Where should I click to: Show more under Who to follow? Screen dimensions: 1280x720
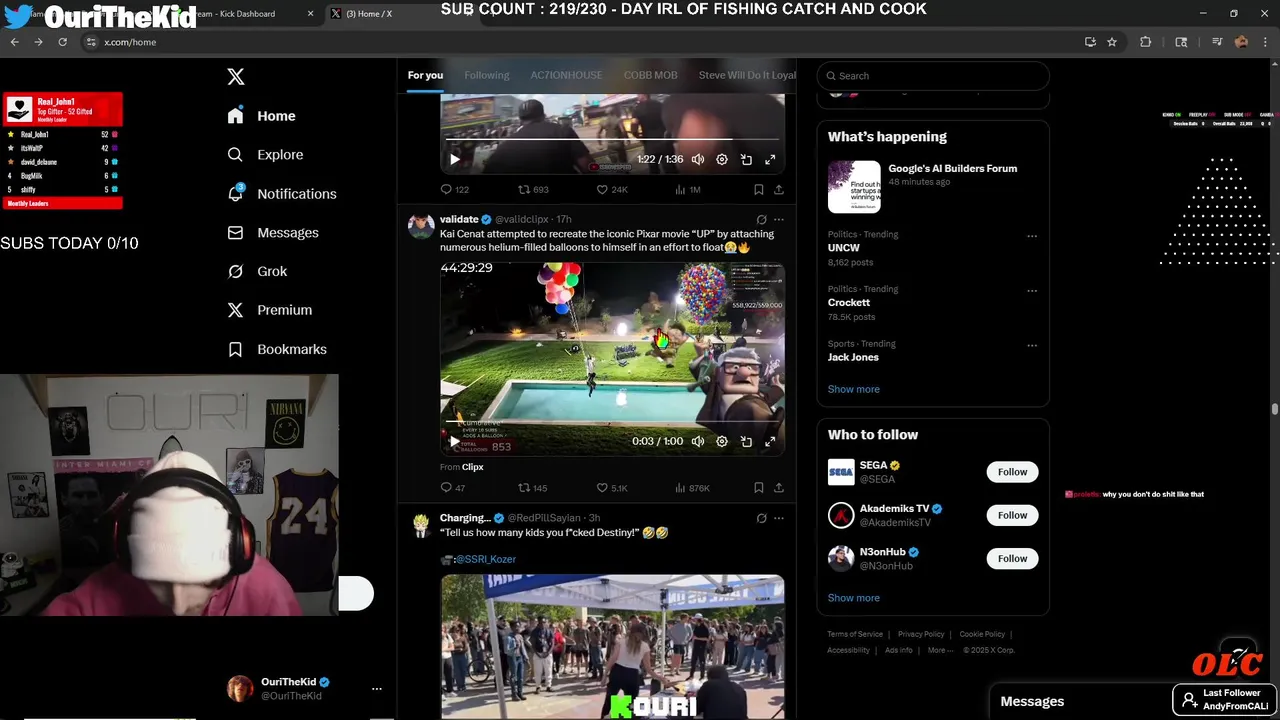(x=853, y=598)
